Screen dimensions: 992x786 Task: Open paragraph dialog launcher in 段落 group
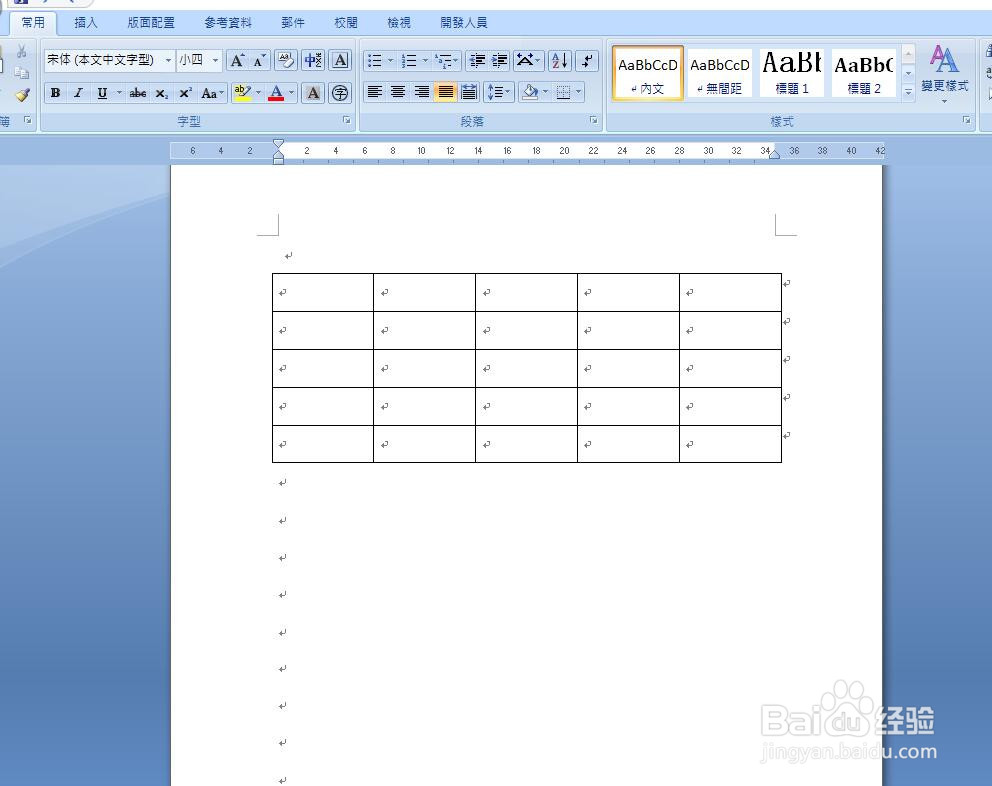coord(593,120)
